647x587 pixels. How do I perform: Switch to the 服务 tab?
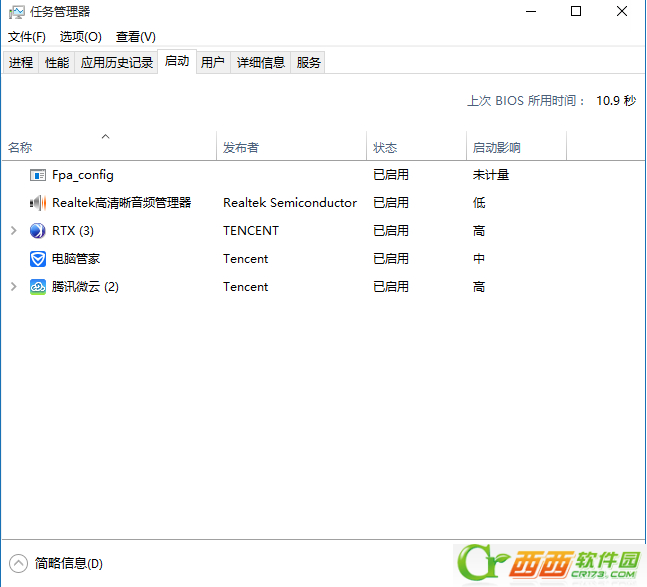click(308, 63)
